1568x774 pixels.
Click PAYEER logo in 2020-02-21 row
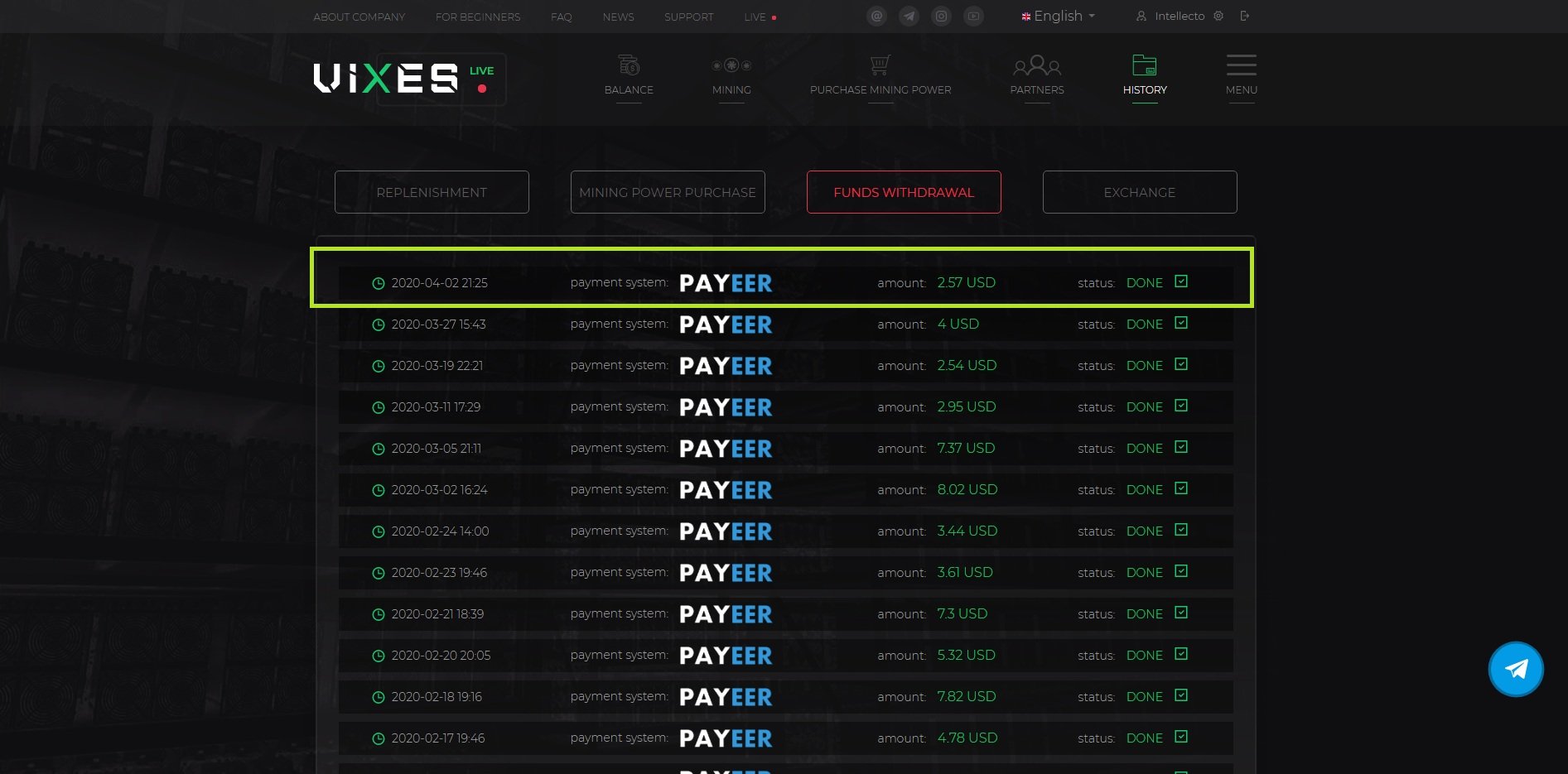(726, 614)
